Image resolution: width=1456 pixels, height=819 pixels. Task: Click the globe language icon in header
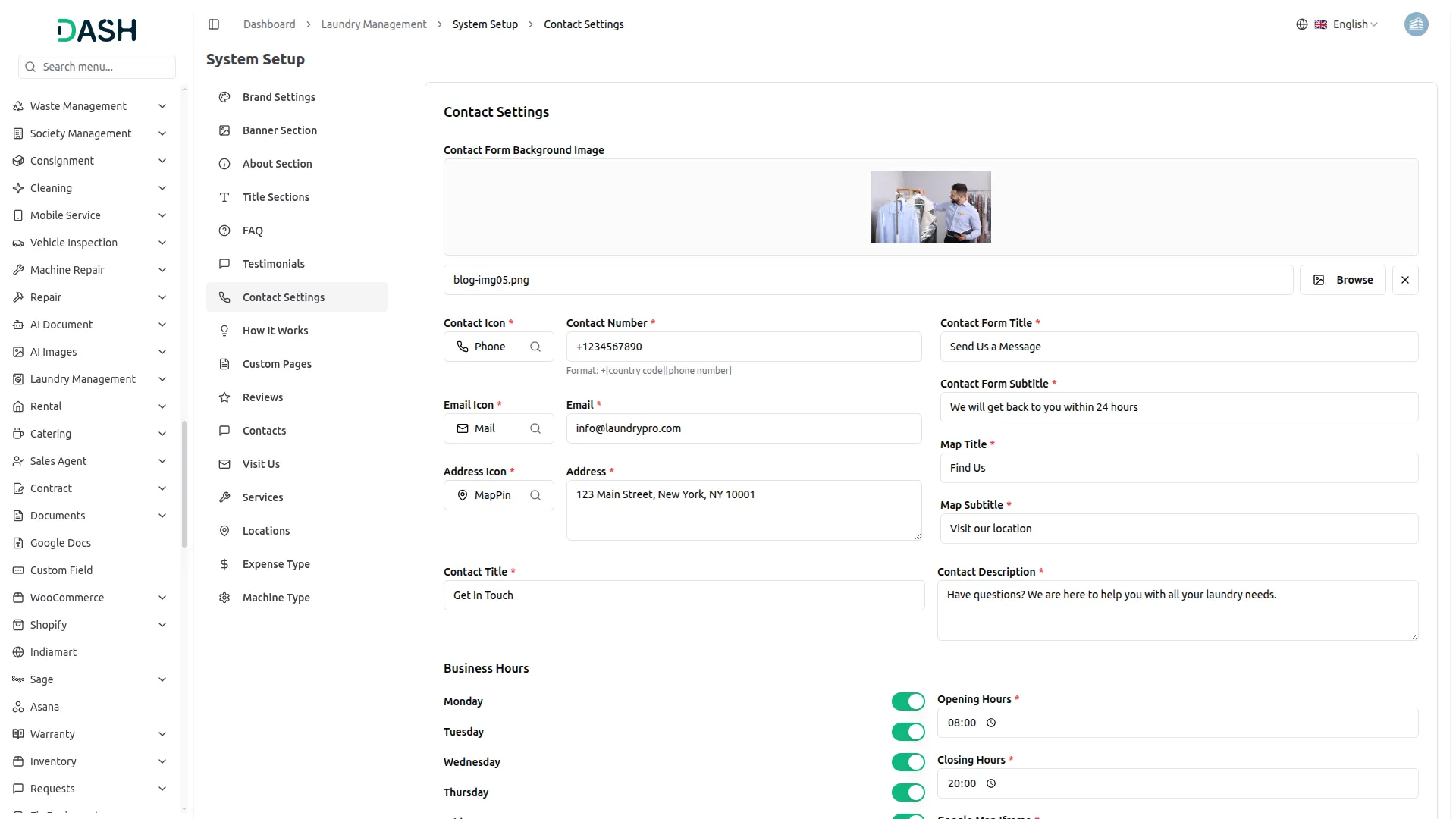click(x=1301, y=24)
